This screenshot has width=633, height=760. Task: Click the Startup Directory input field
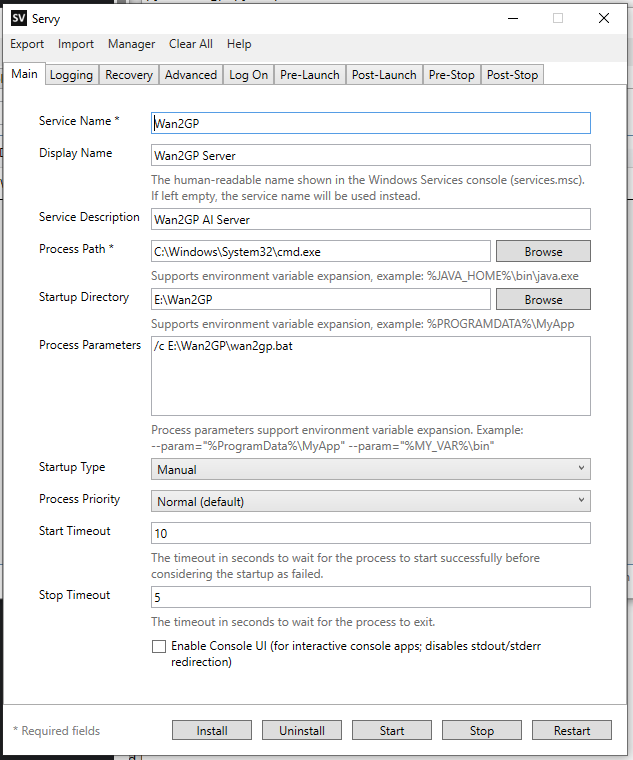(321, 299)
